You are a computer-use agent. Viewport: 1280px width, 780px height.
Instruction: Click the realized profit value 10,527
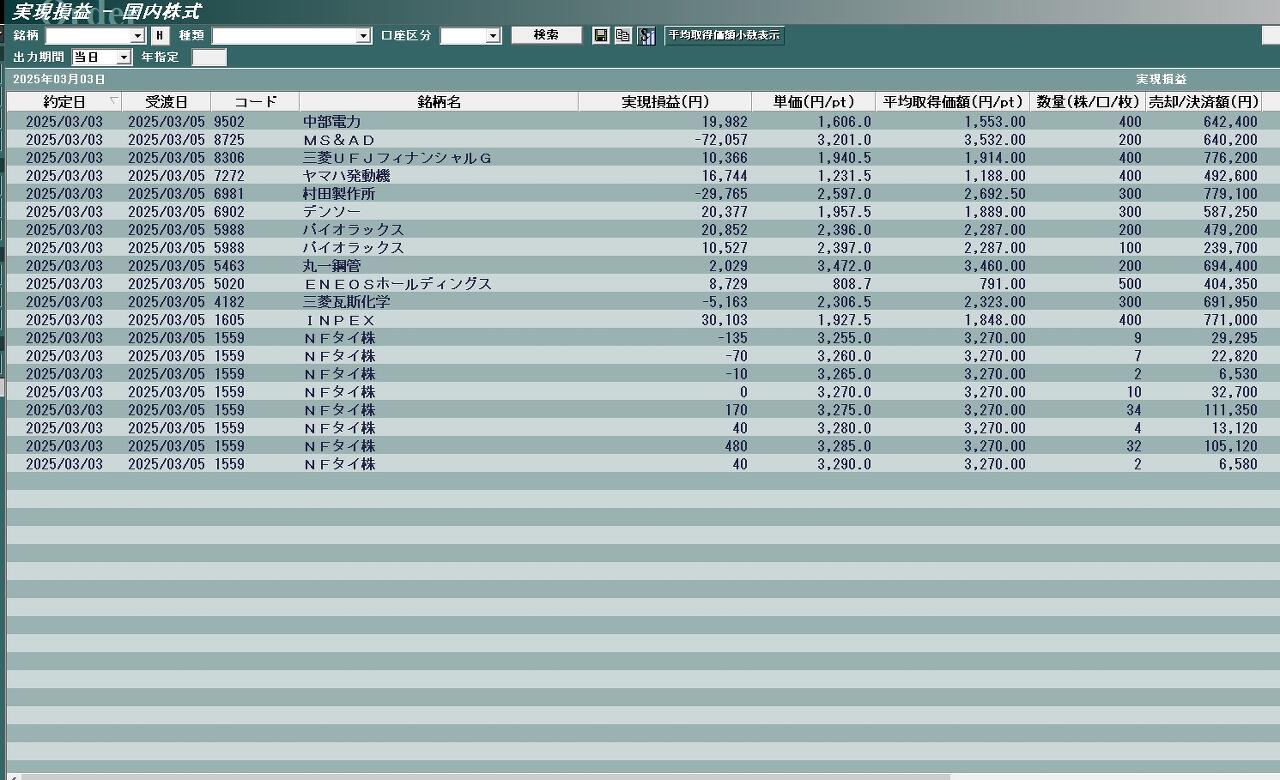coord(724,248)
